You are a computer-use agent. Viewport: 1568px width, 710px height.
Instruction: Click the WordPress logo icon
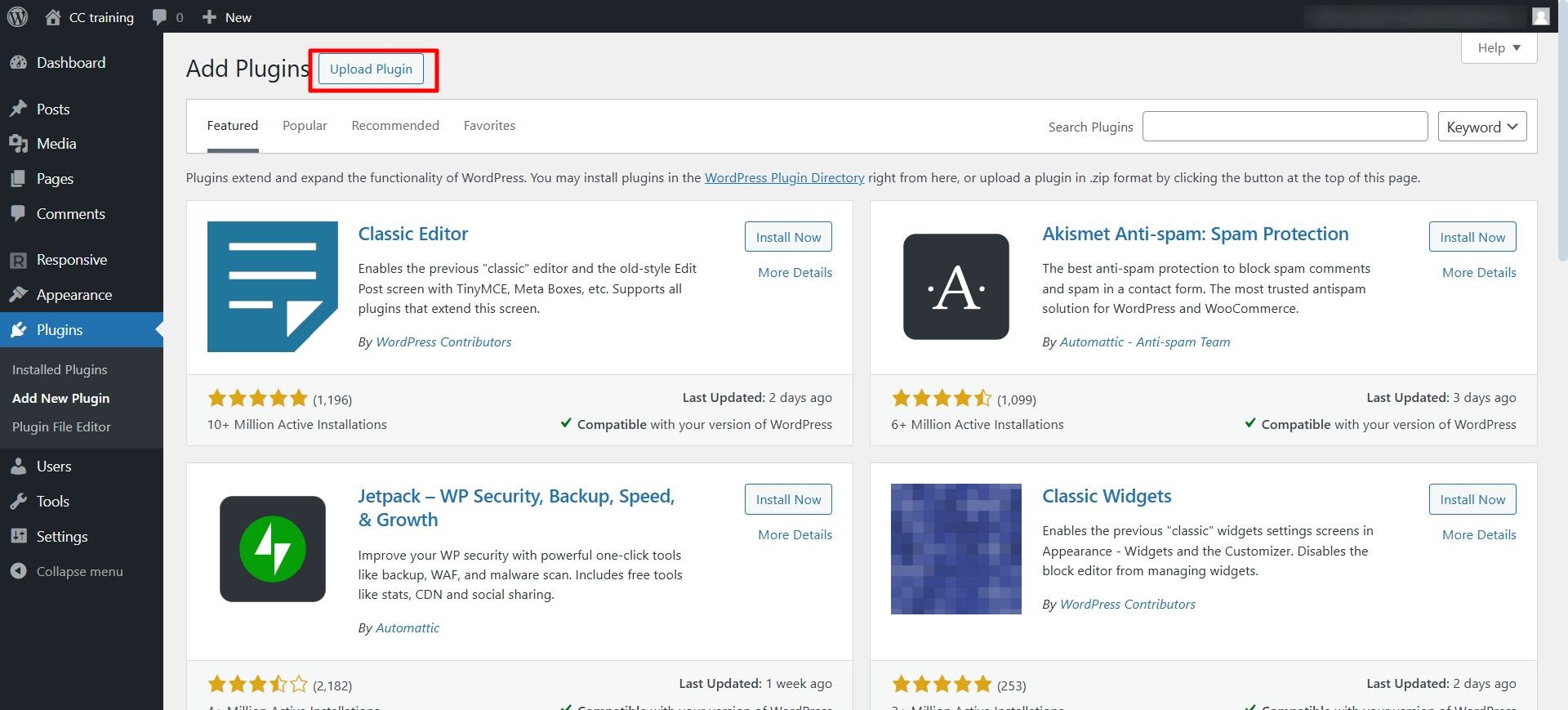coord(17,16)
